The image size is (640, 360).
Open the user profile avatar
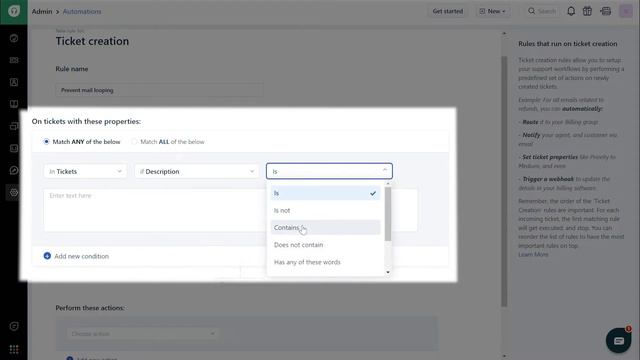(626, 11)
